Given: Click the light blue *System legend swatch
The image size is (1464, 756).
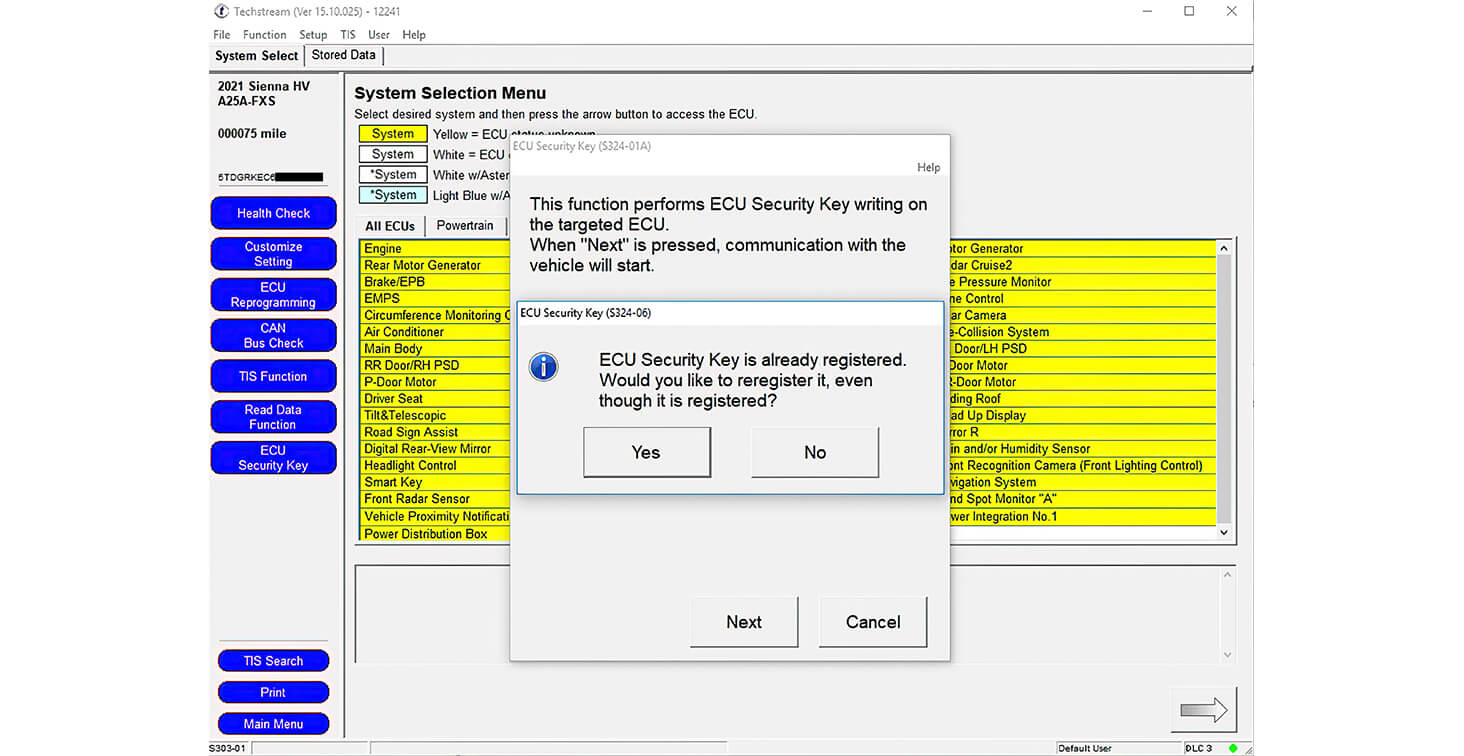Looking at the screenshot, I should [393, 195].
